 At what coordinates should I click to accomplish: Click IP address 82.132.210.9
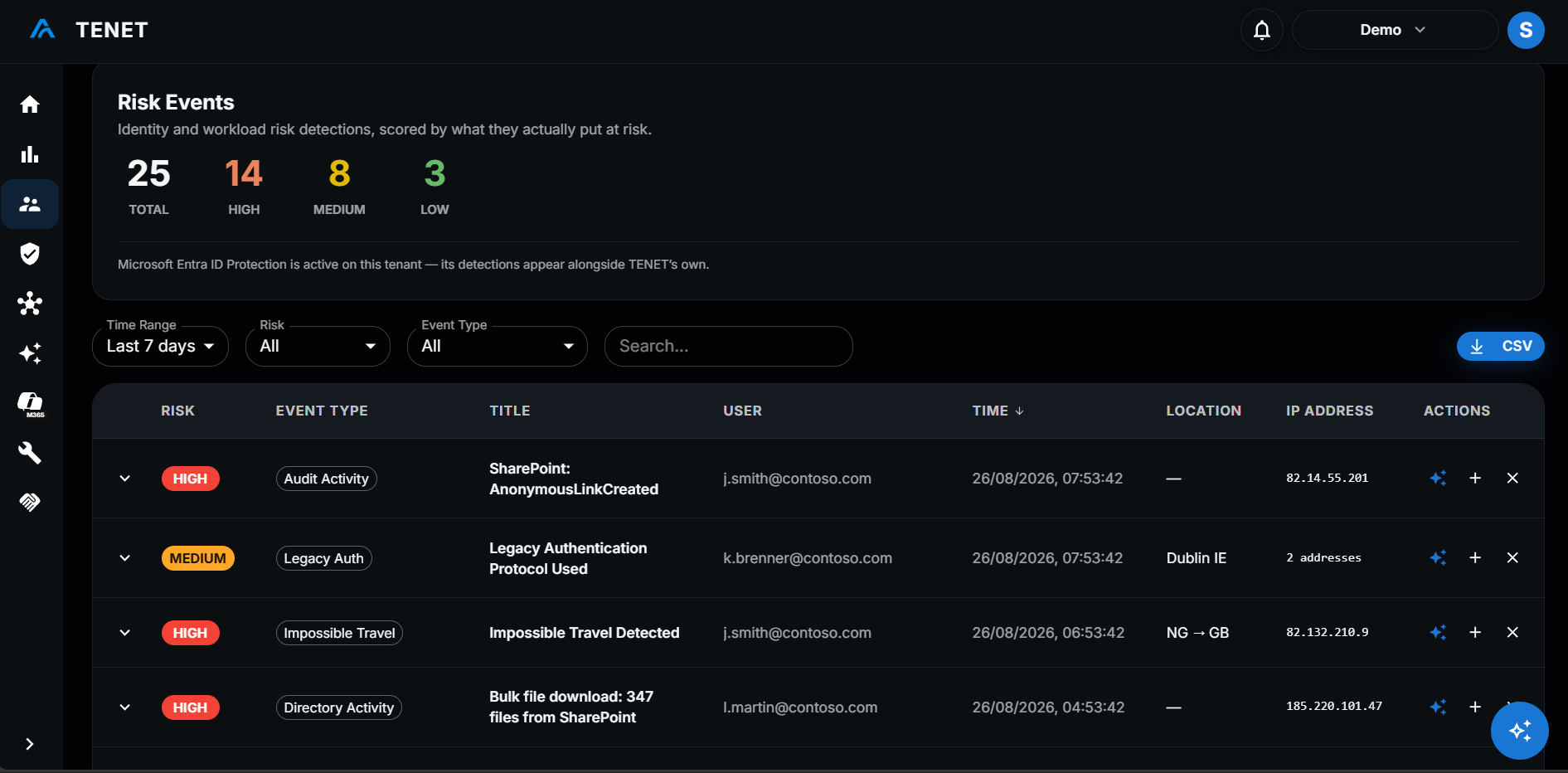[x=1327, y=632]
